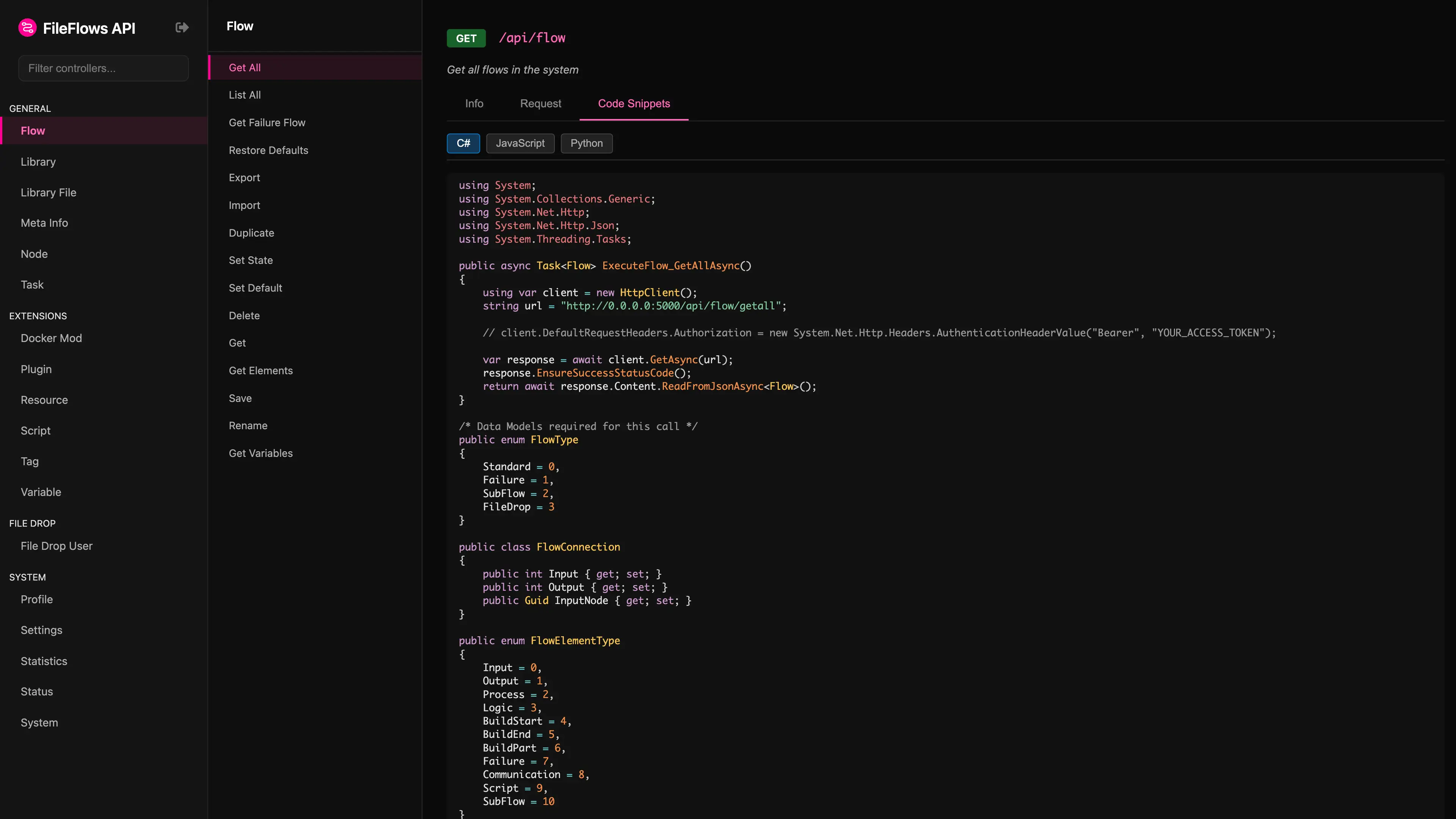Open the Profile controller
1456x819 pixels.
point(104,599)
